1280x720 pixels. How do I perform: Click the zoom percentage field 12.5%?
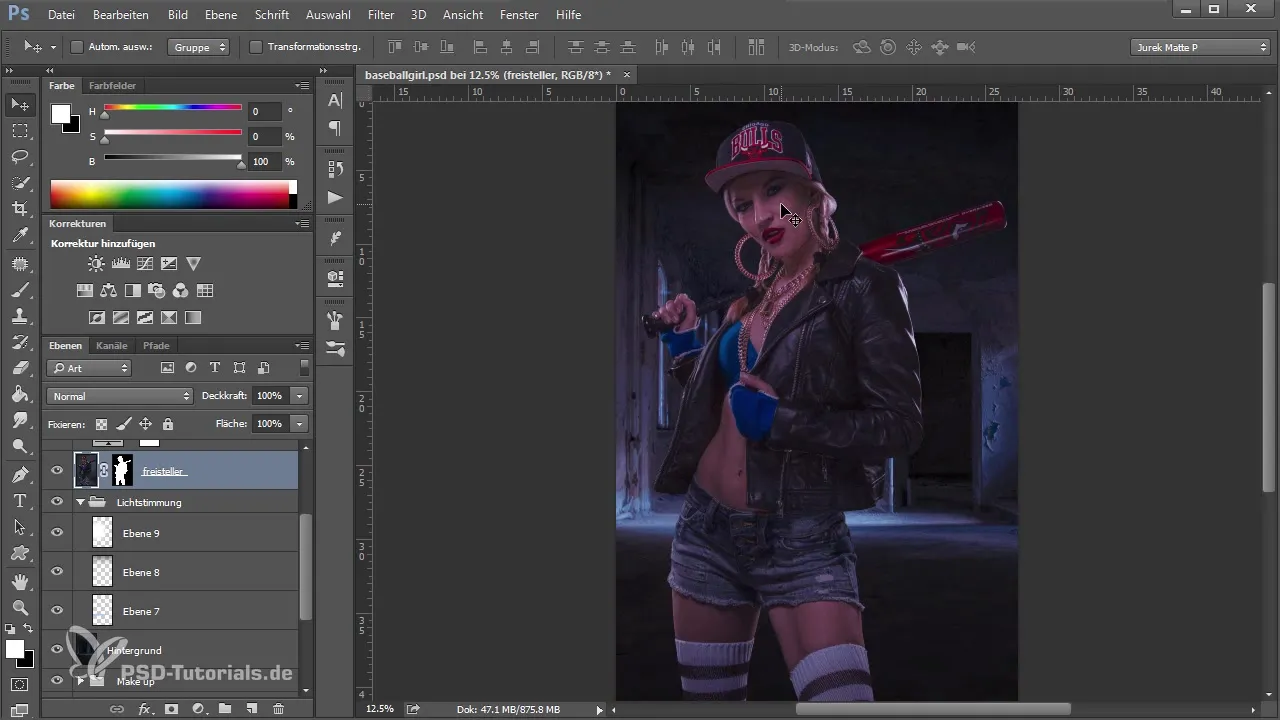point(380,709)
